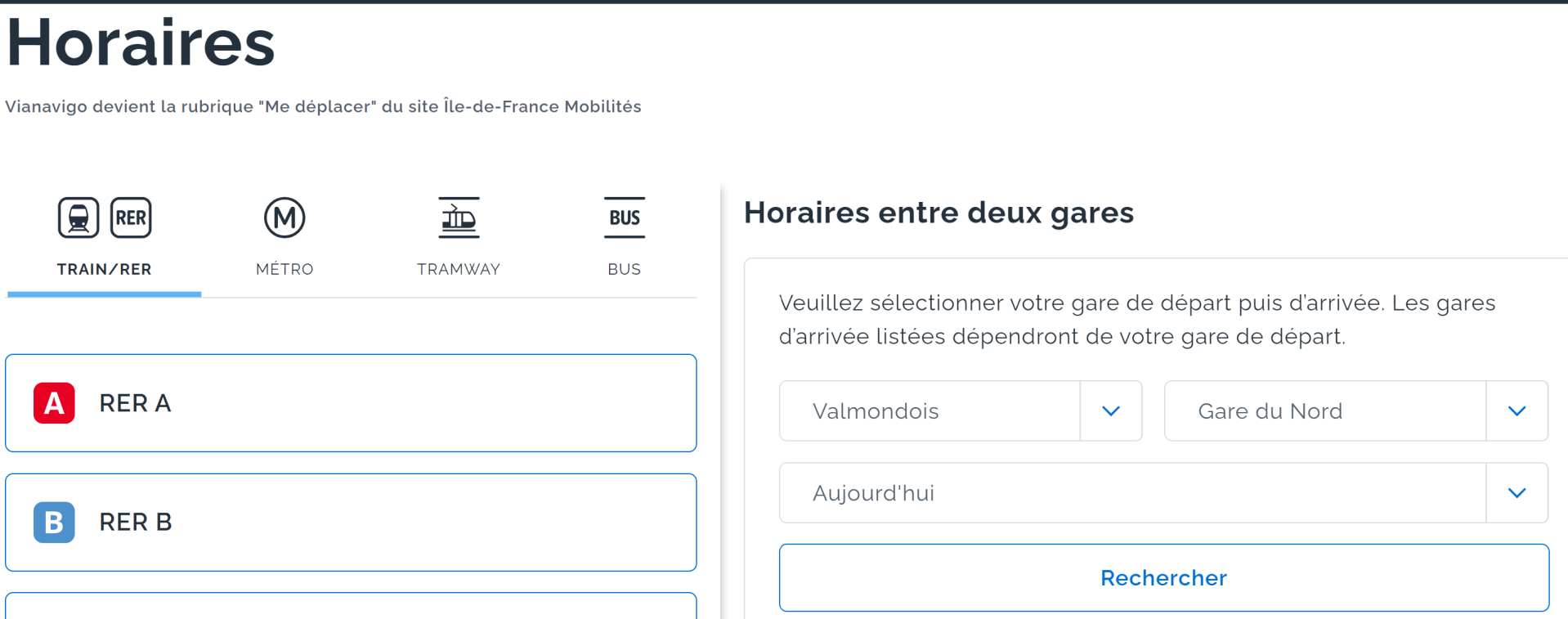Click the RER logo icon
1568x619 pixels.
[x=131, y=218]
